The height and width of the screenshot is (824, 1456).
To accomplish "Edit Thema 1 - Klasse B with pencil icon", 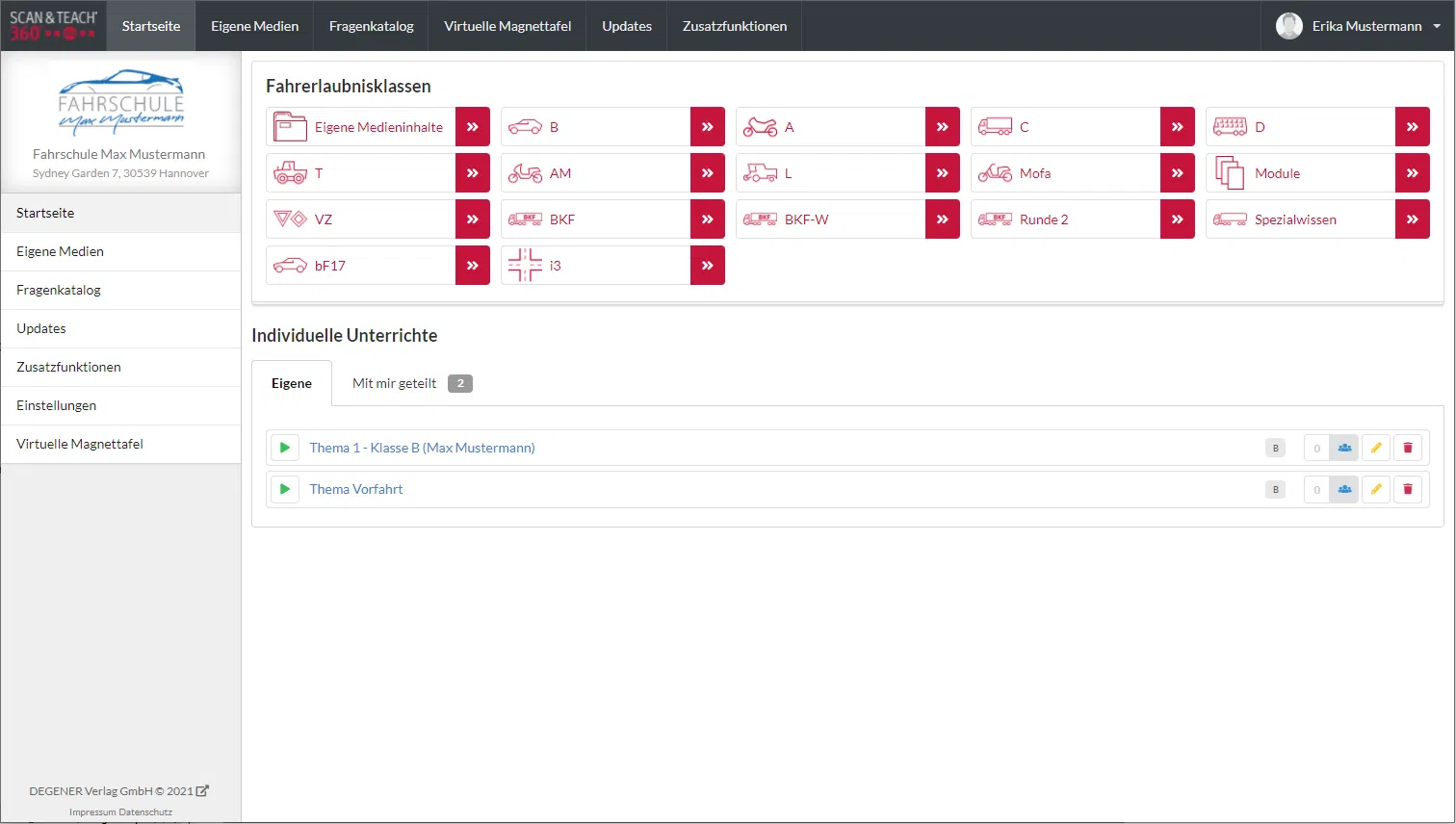I will [x=1376, y=448].
